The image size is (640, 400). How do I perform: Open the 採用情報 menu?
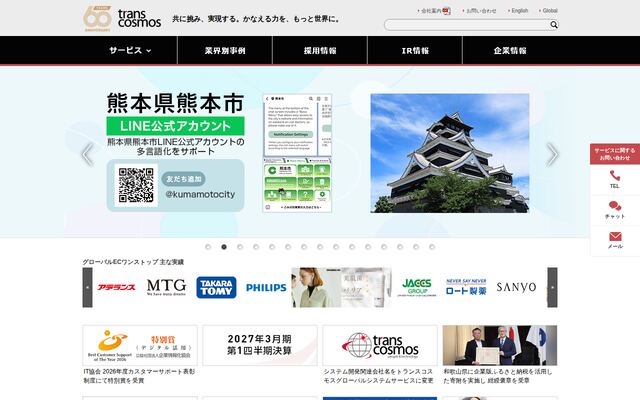(320, 50)
